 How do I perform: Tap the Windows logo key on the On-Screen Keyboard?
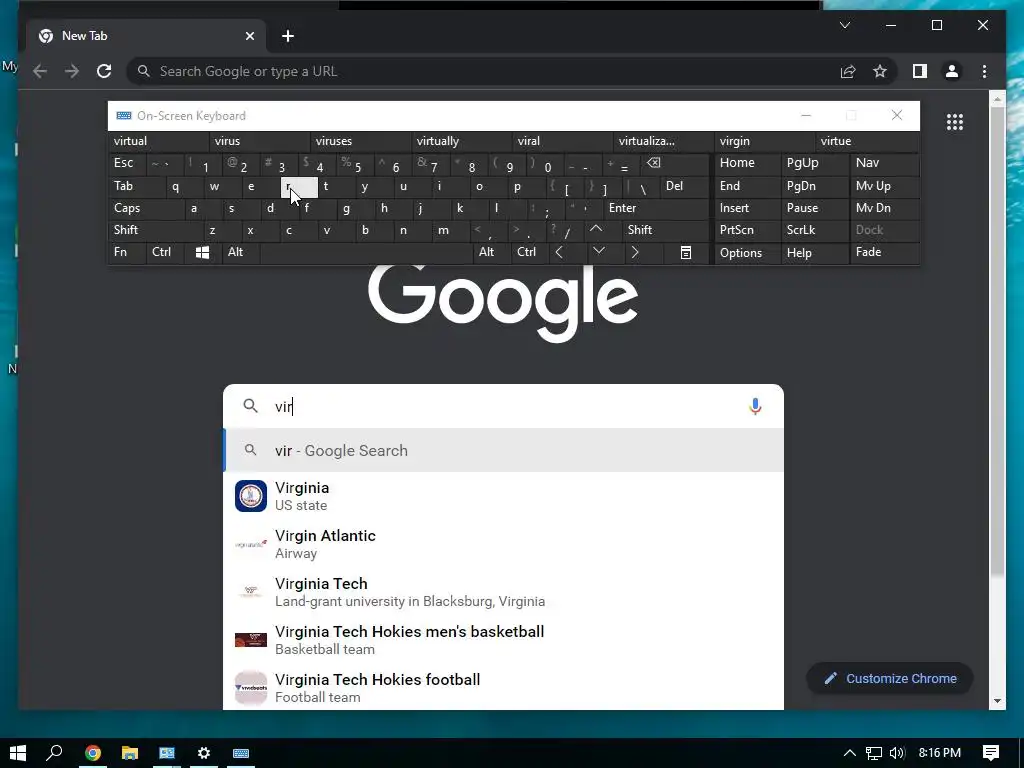pos(202,253)
